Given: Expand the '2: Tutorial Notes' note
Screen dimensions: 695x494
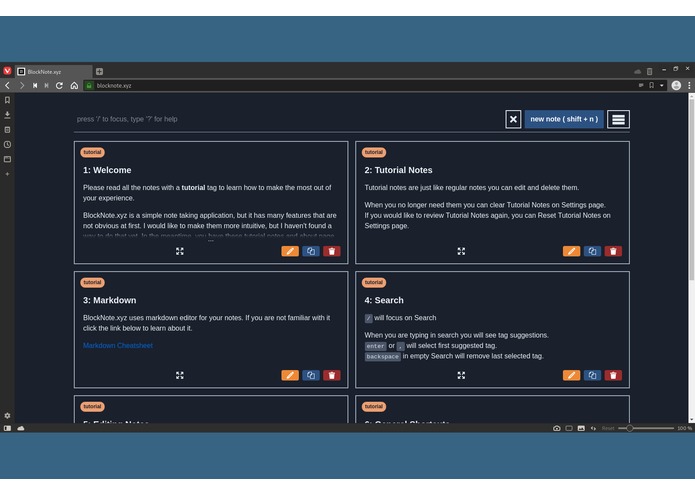Looking at the screenshot, I should 461,251.
